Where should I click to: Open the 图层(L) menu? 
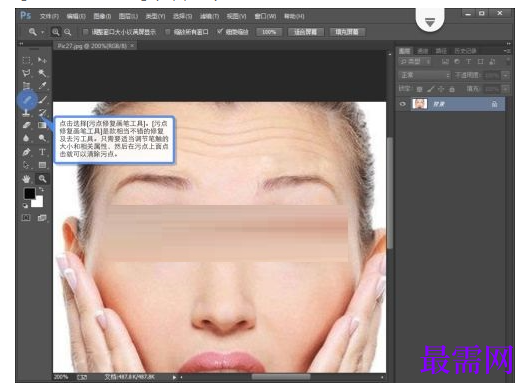coord(128,16)
